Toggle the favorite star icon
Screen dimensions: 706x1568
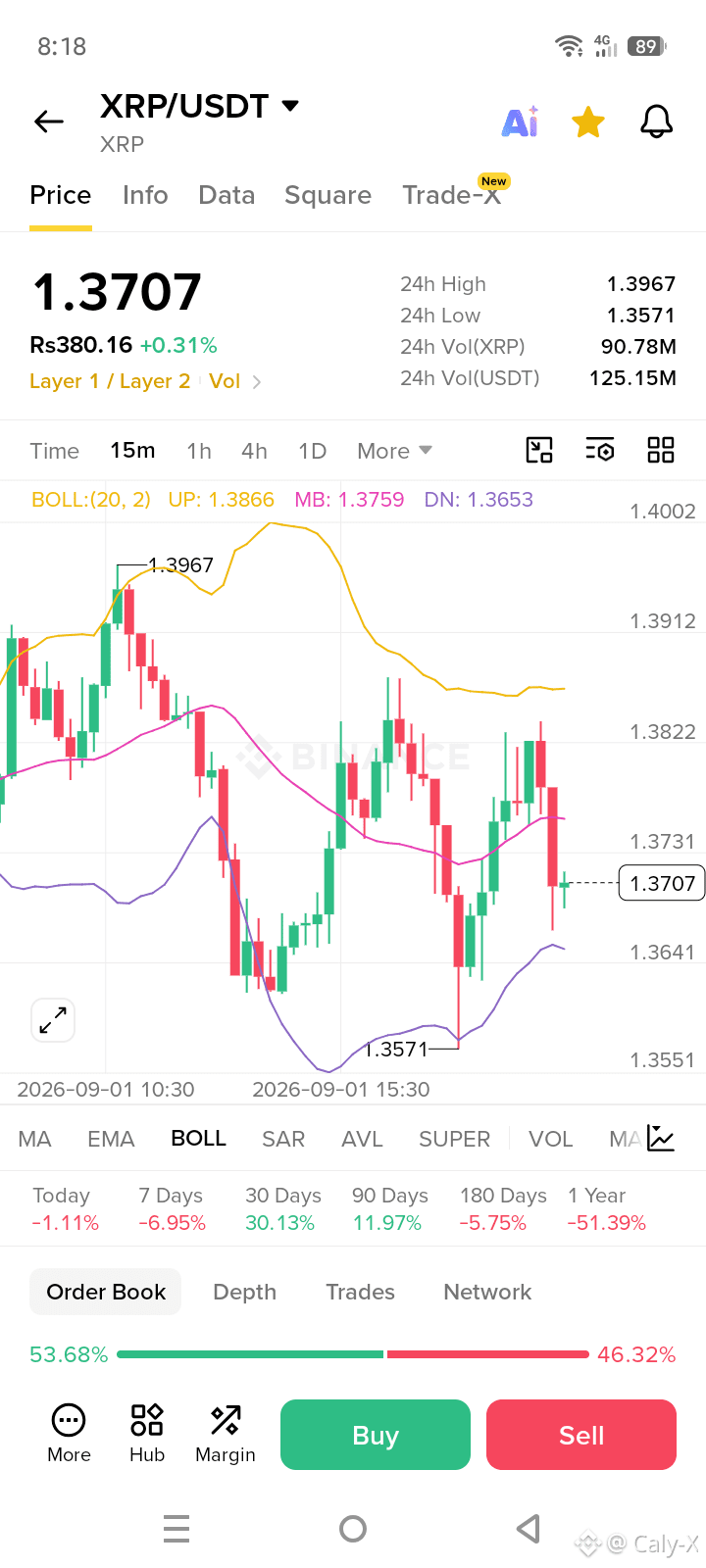pyautogui.click(x=587, y=122)
